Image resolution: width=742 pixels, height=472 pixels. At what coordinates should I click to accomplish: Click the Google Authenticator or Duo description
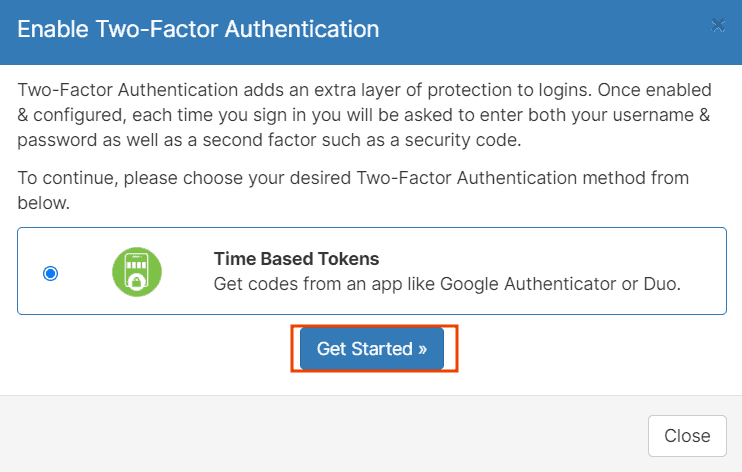(447, 284)
